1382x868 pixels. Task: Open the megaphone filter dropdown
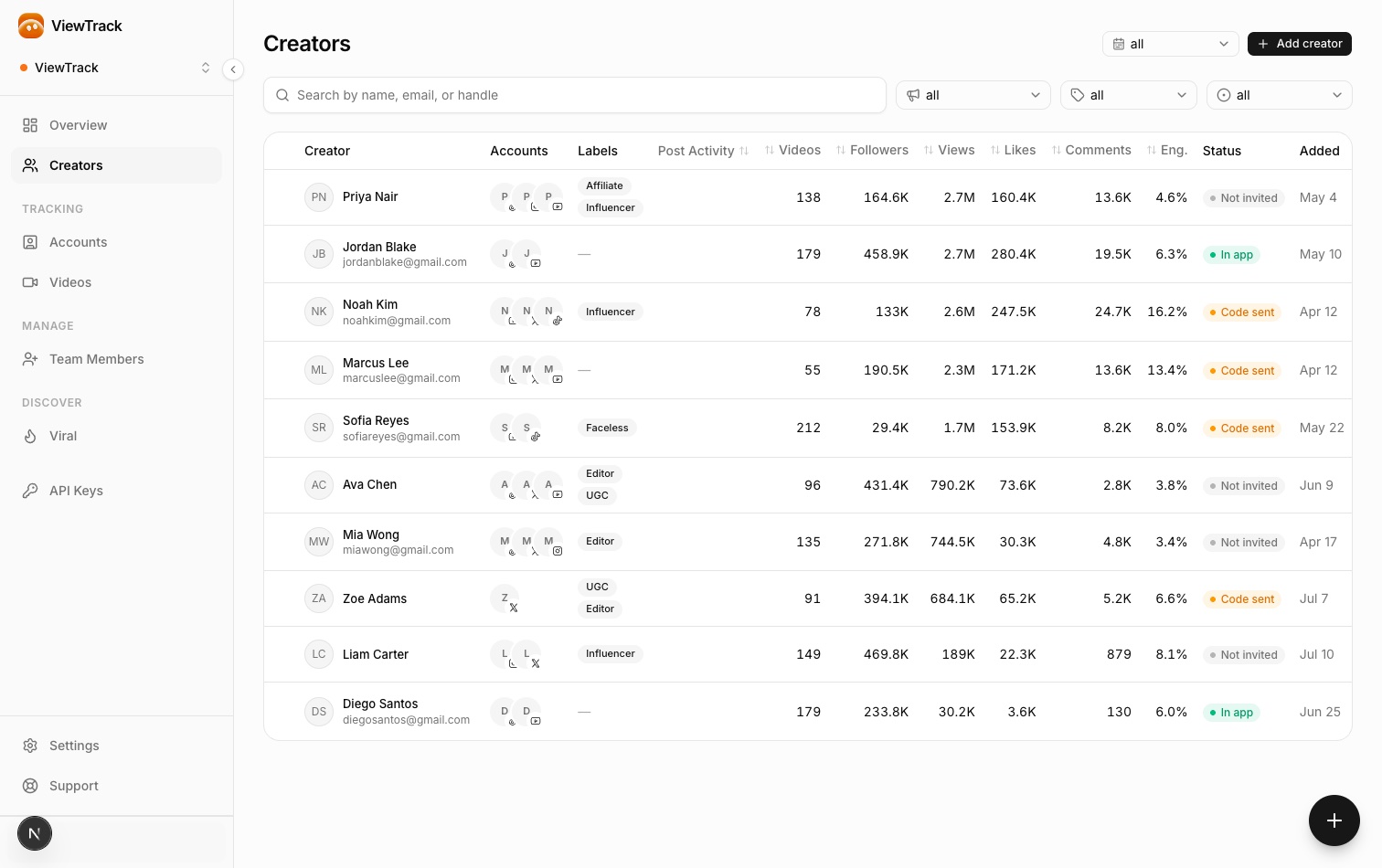973,95
